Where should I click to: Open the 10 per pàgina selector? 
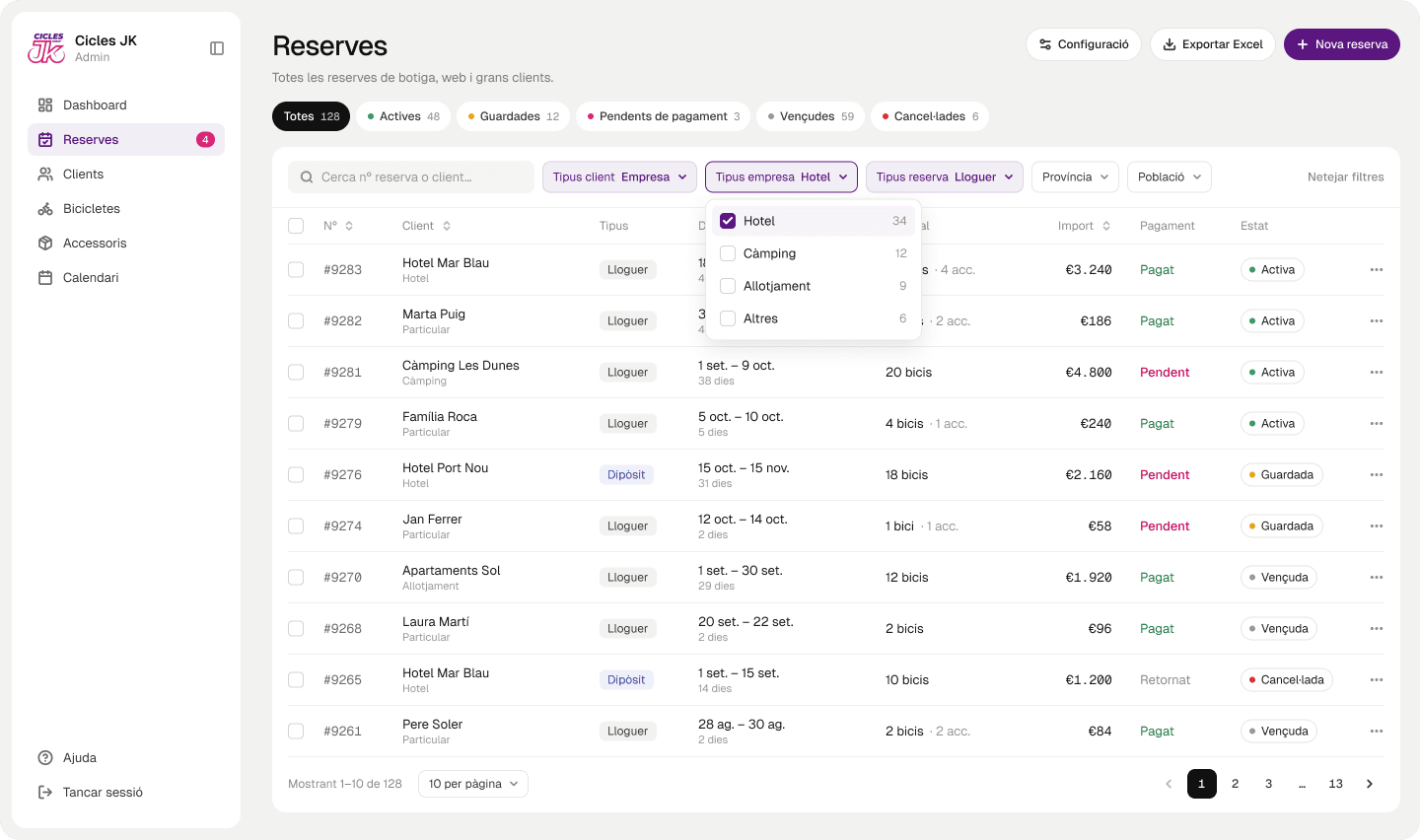coord(473,784)
